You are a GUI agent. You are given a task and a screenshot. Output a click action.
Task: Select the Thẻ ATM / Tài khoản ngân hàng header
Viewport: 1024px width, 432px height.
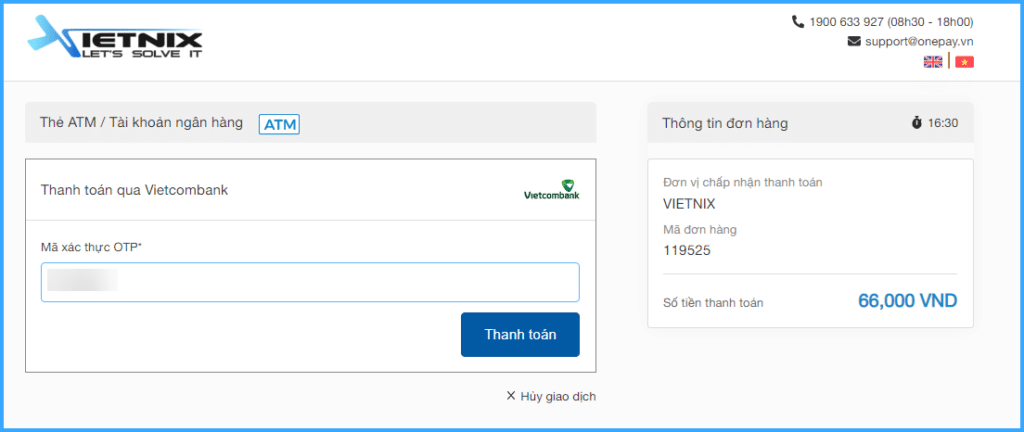pos(141,122)
